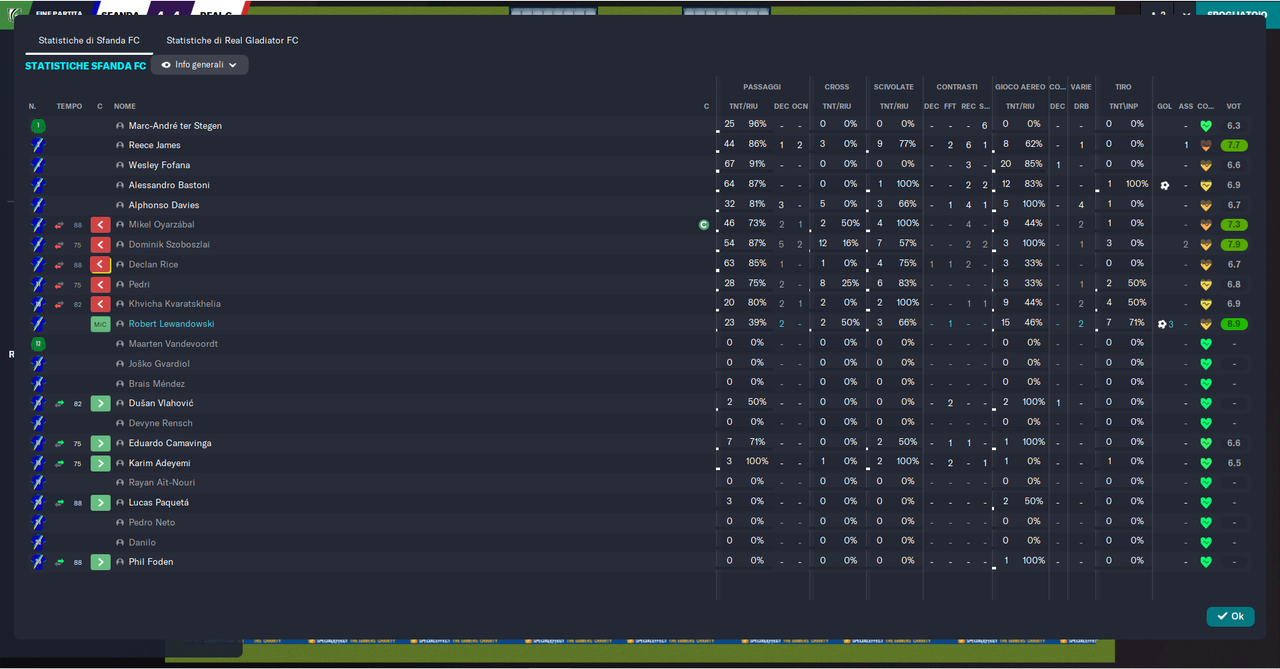Sort the table by the VOT column
This screenshot has height=669, width=1280.
[1234, 106]
